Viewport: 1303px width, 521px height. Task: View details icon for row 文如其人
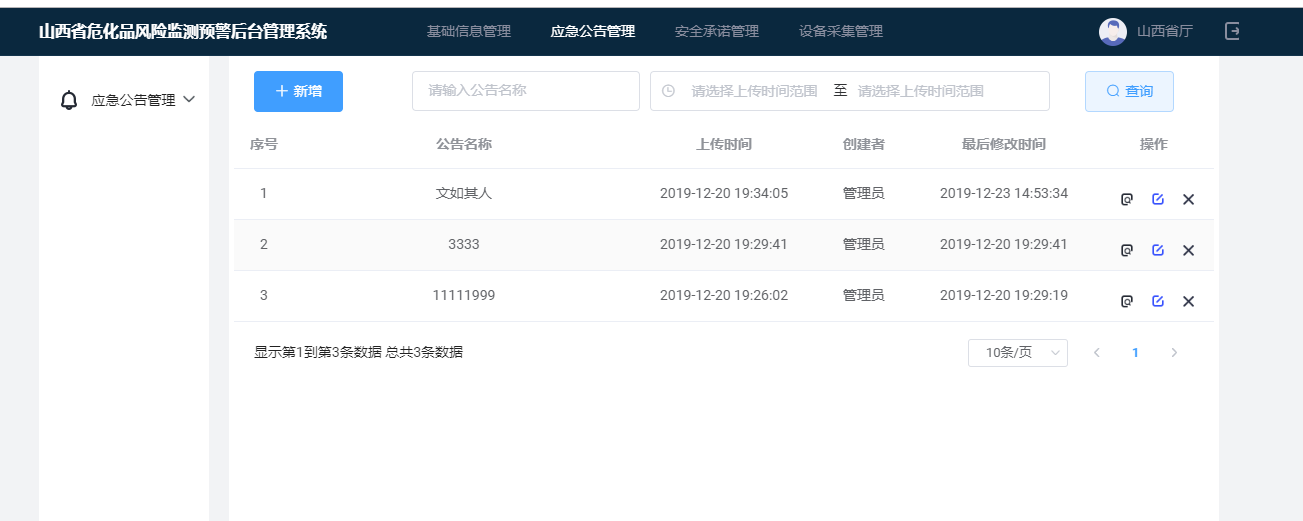click(1126, 199)
